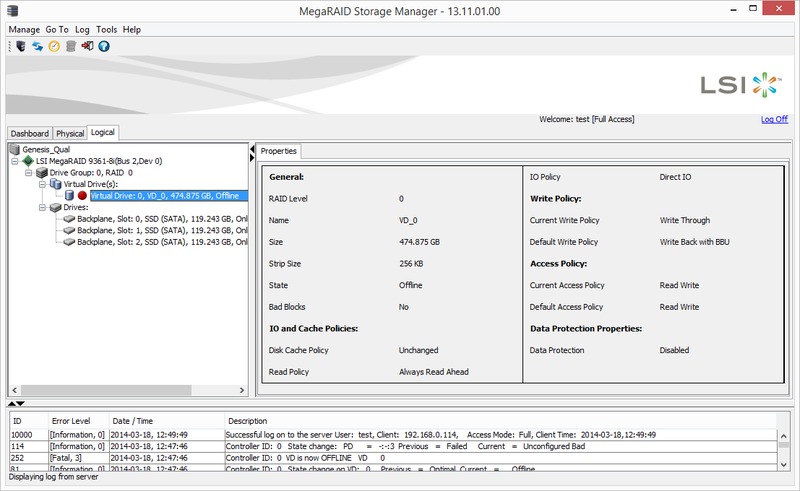Collapse the Drives tree node
Image resolution: width=800 pixels, height=491 pixels.
(x=41, y=208)
